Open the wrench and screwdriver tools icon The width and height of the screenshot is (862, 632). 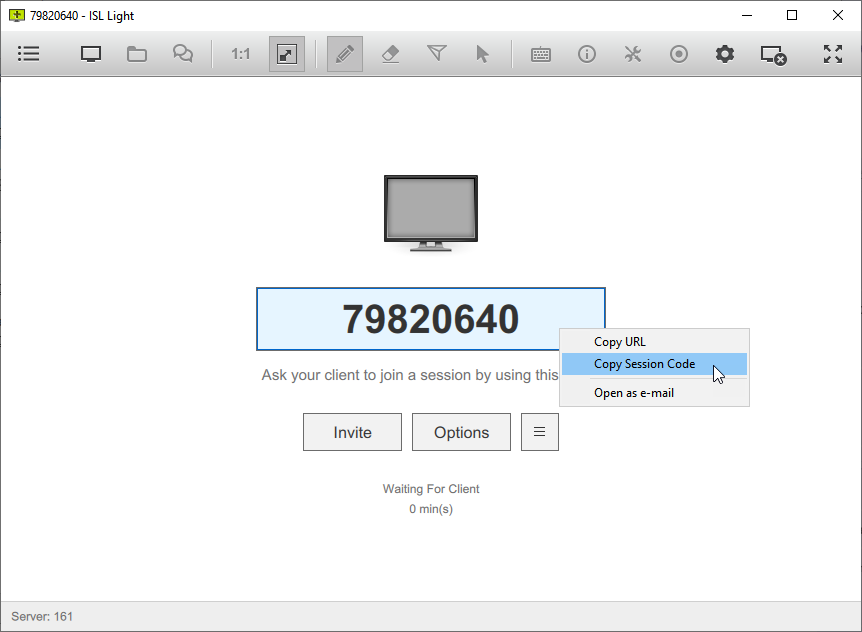(x=633, y=54)
